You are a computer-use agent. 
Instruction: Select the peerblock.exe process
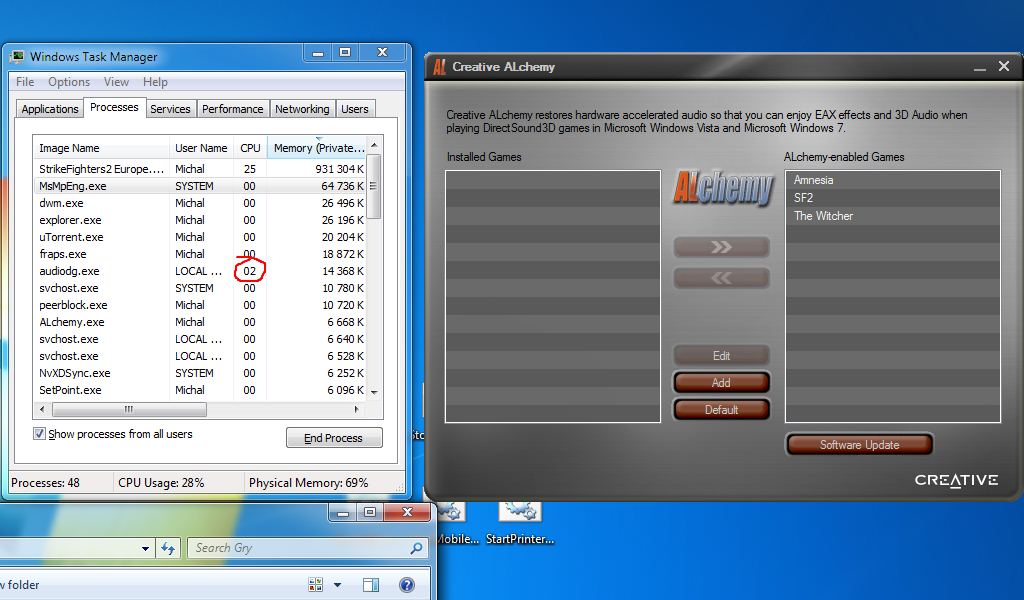pos(200,305)
